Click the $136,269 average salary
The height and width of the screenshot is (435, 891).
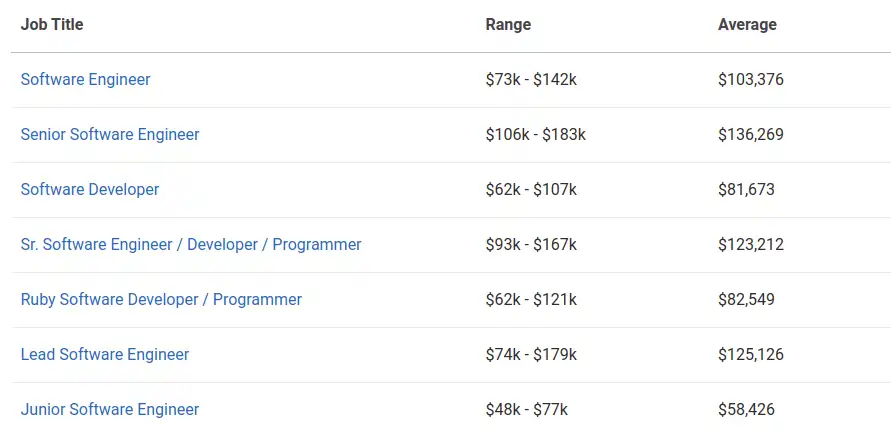pos(751,135)
